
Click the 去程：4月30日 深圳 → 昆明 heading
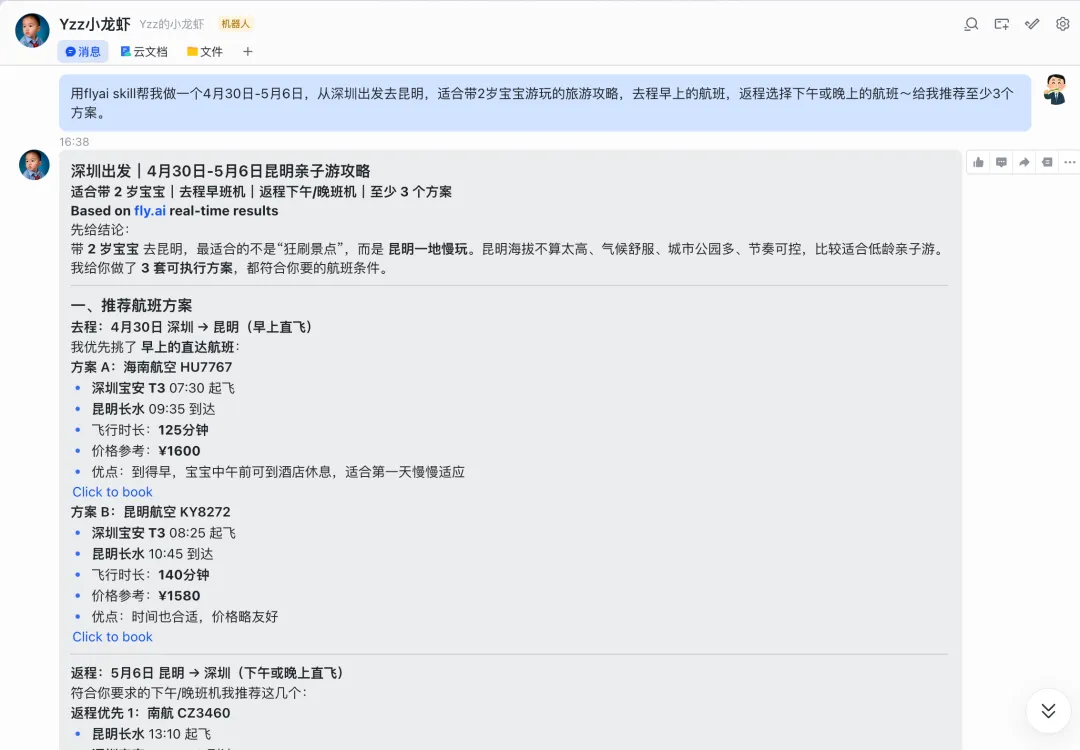[191, 326]
